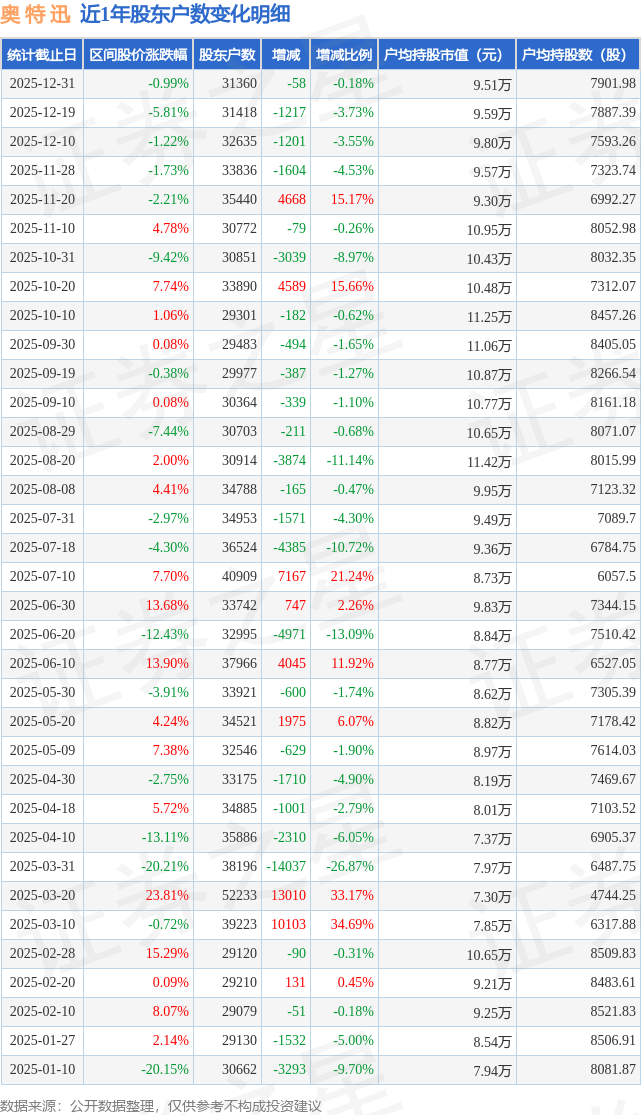The height and width of the screenshot is (1115, 641).
Task: Click the 11.42万 average holding value
Action: pos(489,462)
